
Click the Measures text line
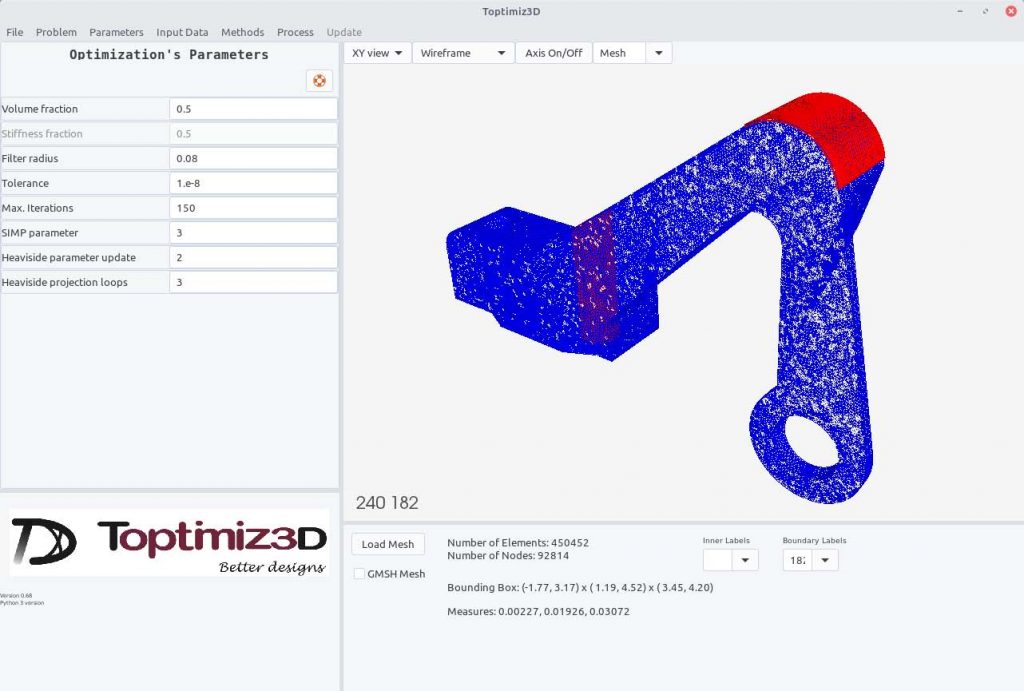(x=538, y=611)
